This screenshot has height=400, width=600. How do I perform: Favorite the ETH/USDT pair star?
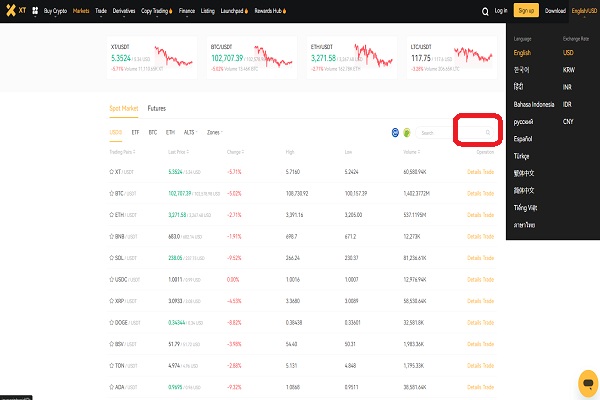(x=112, y=215)
